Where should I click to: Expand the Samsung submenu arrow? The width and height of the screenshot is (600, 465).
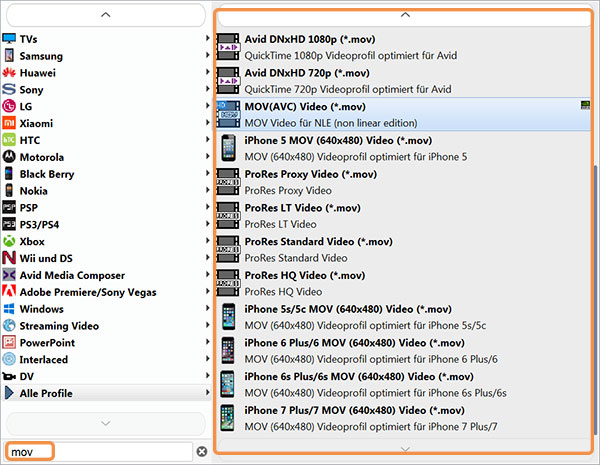tap(207, 55)
